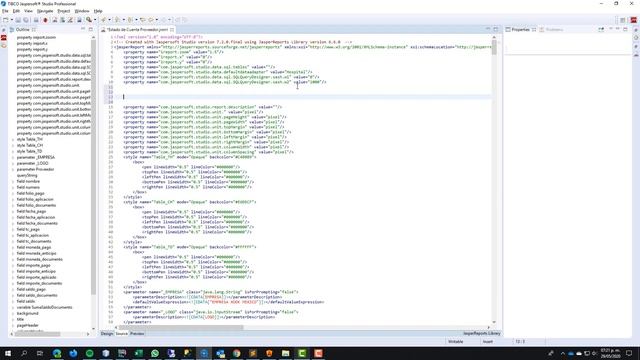Minimize the editor area

(488, 29)
